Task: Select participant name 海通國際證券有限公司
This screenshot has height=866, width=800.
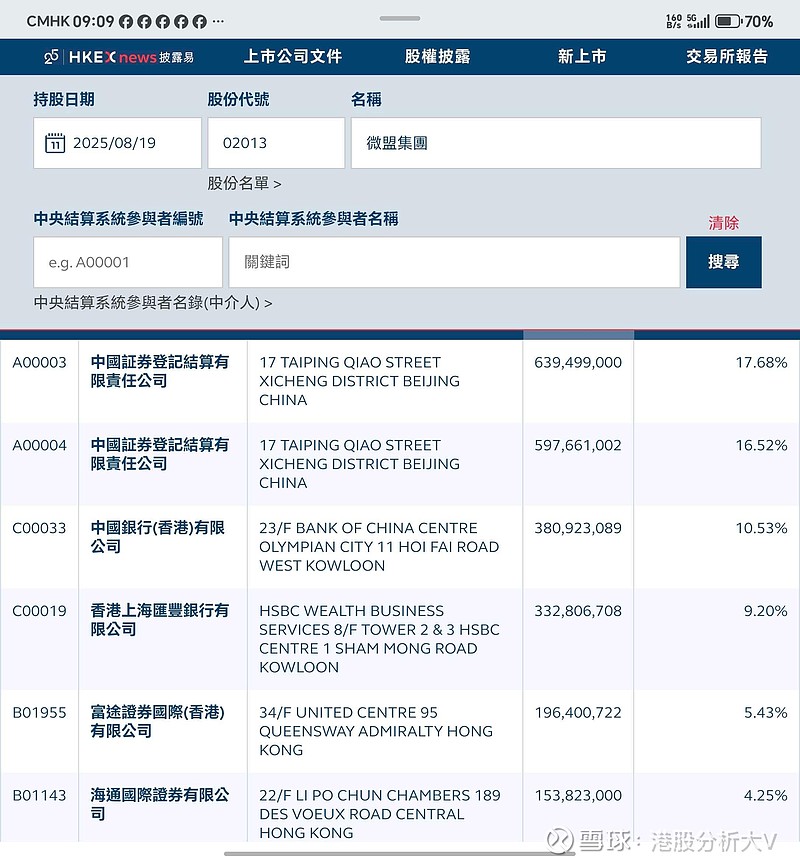Action: [160, 804]
